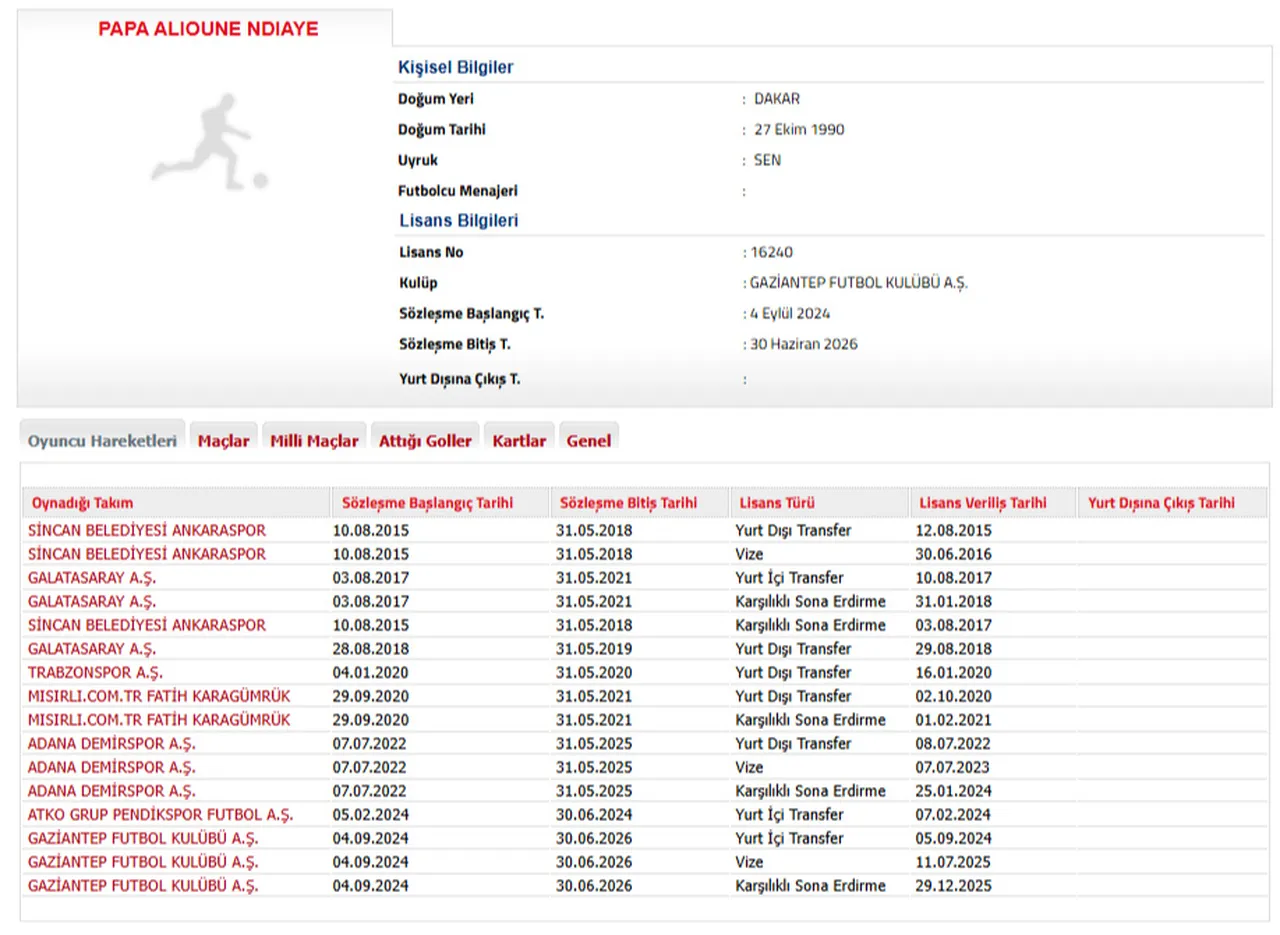The height and width of the screenshot is (935, 1280).
Task: Click the Papa Alioune Ndiaye name heading
Action: pyautogui.click(x=208, y=29)
